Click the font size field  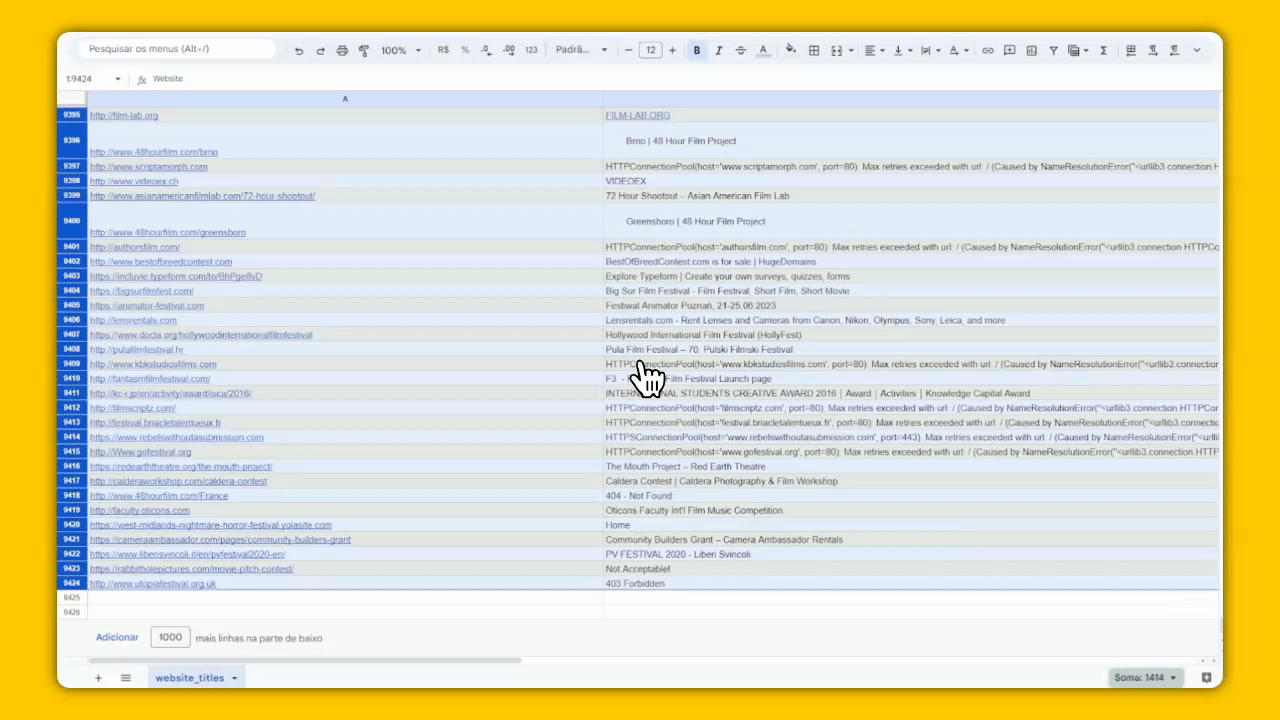pos(651,50)
